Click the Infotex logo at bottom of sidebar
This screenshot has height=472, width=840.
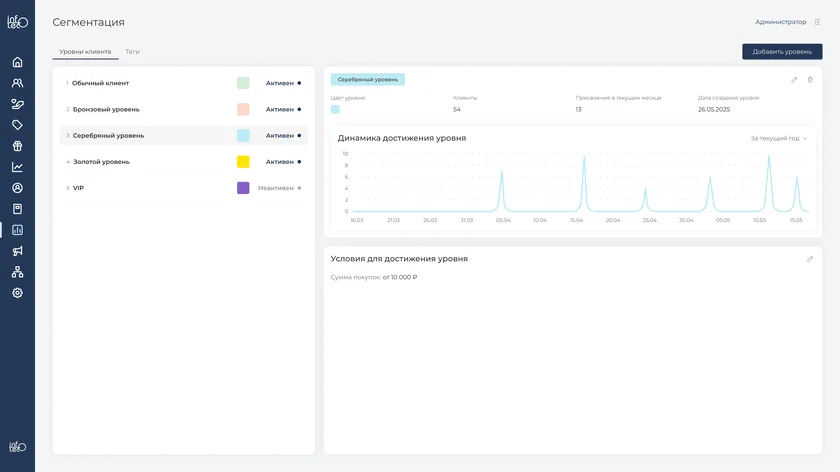pos(17,446)
